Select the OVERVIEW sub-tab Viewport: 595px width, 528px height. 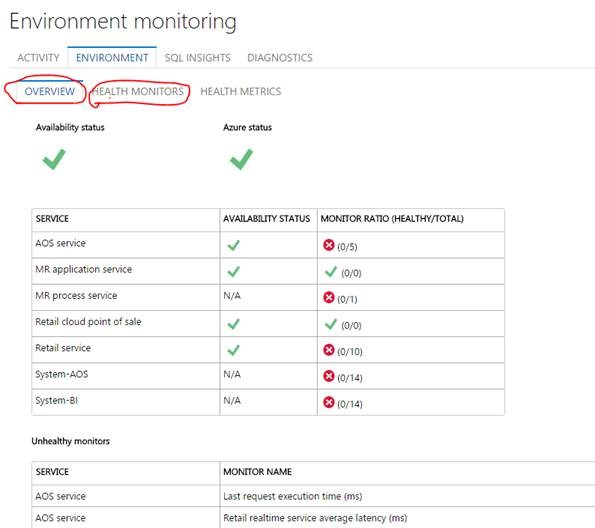[50, 91]
